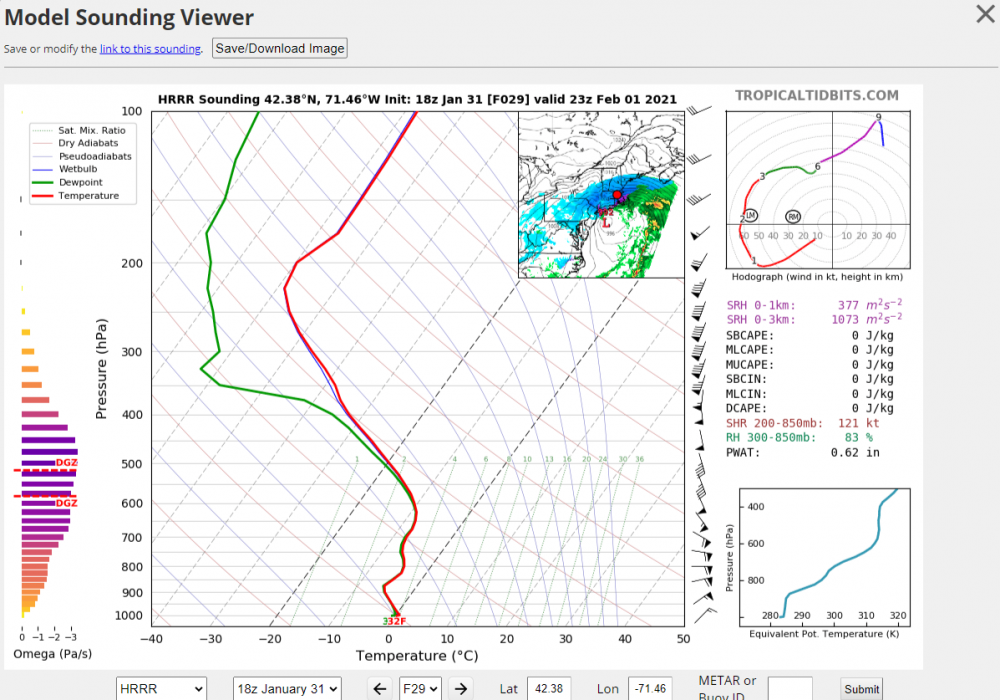Open the 'link to this sounding' hyperlink
The image size is (1000, 700).
click(150, 49)
